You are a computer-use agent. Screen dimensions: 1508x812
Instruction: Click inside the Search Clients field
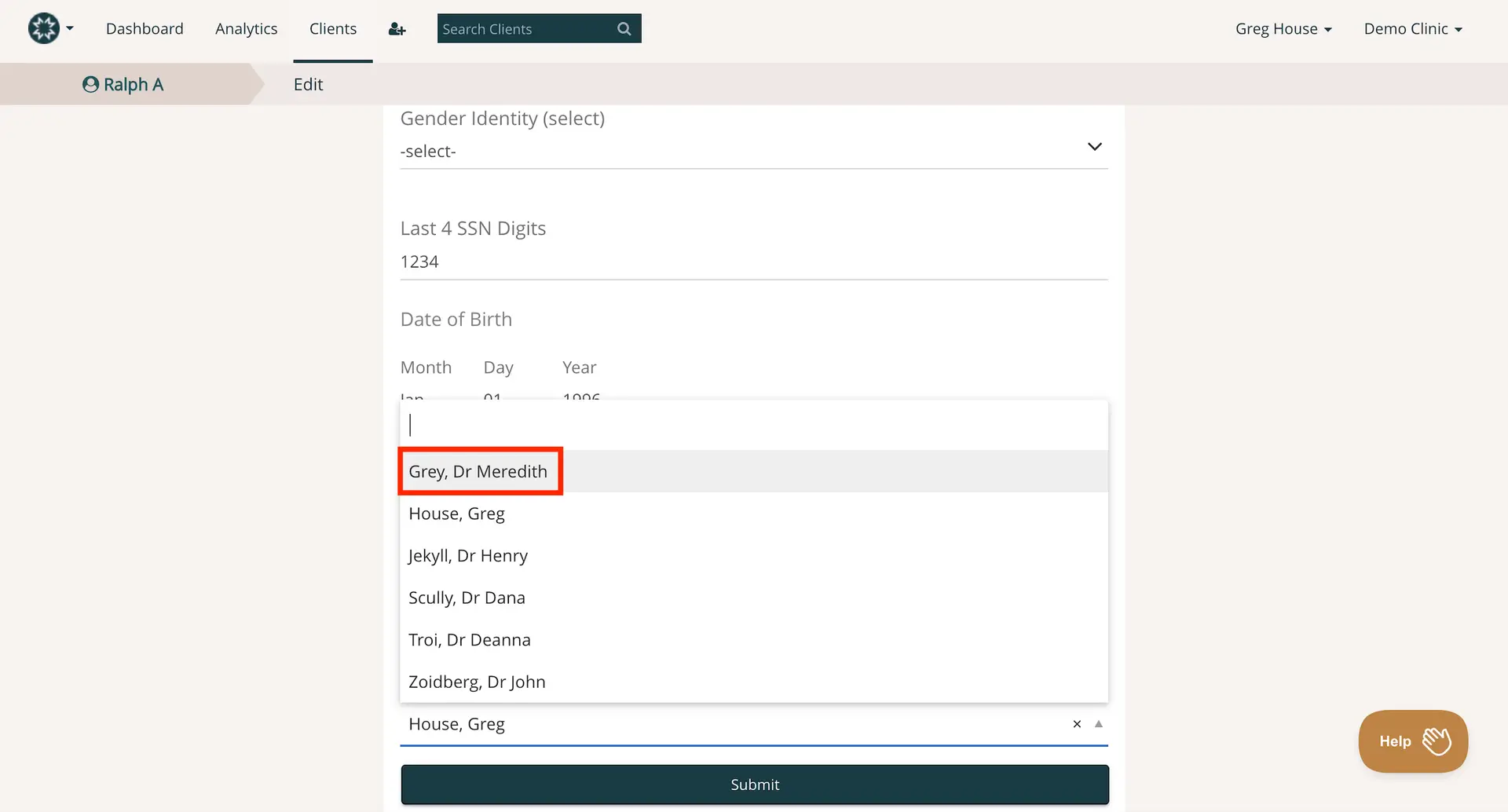tap(518, 28)
